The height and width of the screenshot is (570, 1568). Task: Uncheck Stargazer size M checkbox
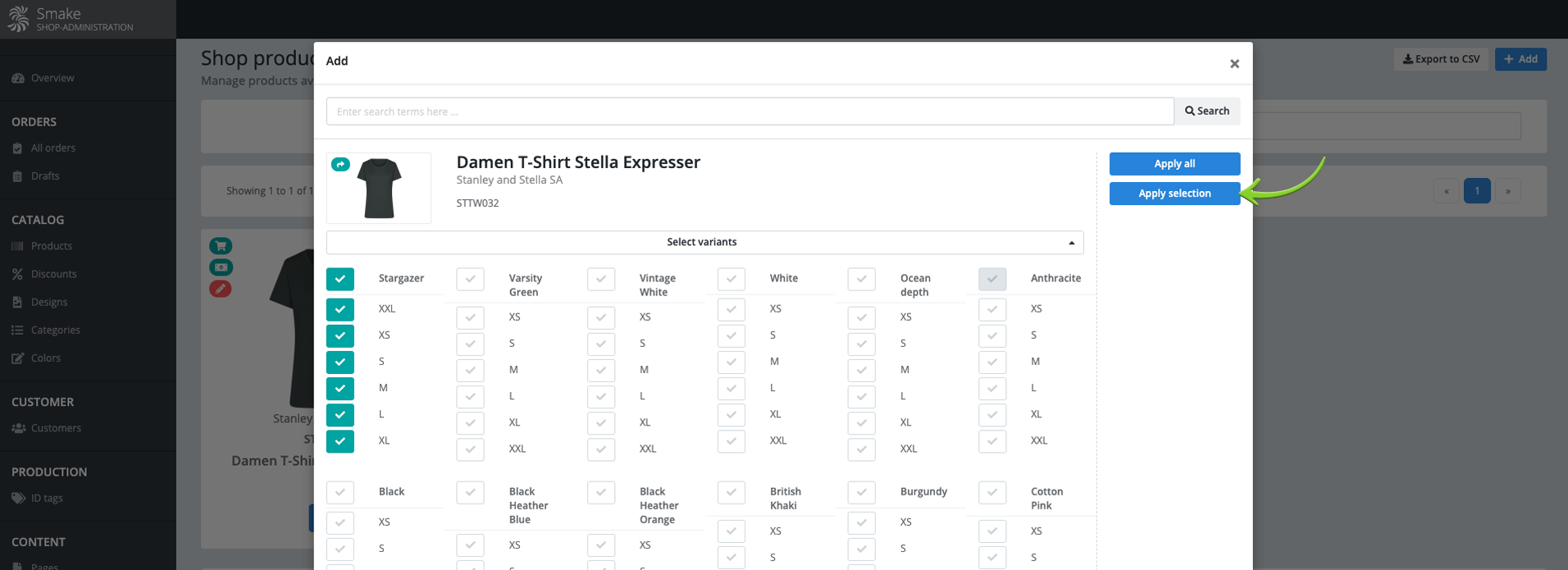[x=340, y=388]
